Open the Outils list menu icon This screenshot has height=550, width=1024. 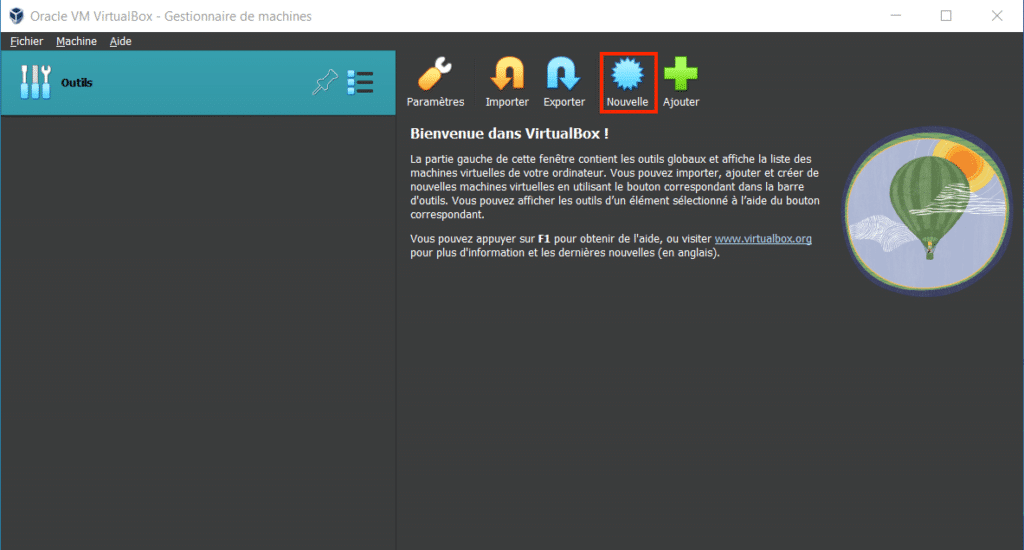[x=360, y=82]
